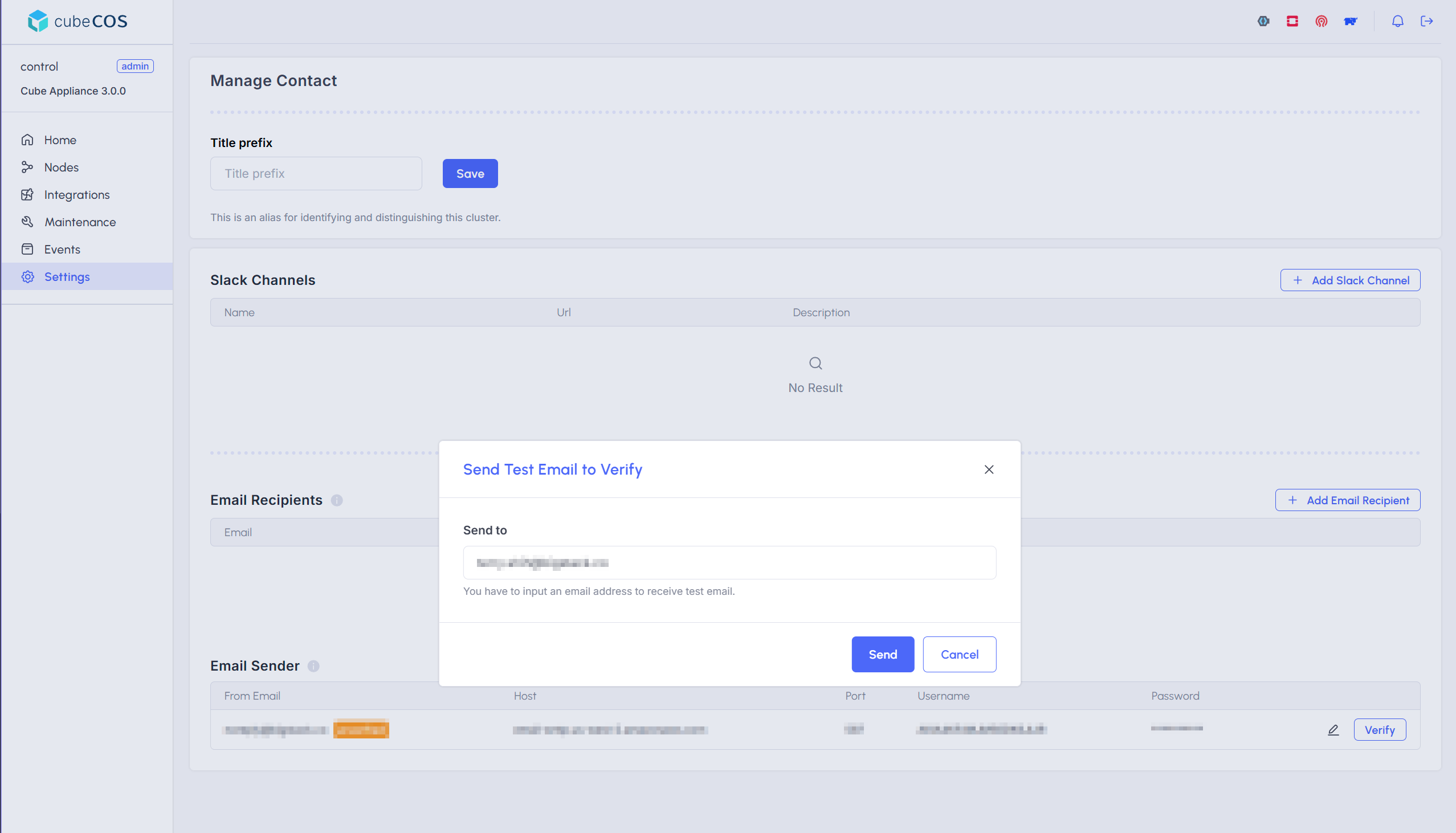Open the Maintenance section
The image size is (1456, 833).
tap(87, 222)
